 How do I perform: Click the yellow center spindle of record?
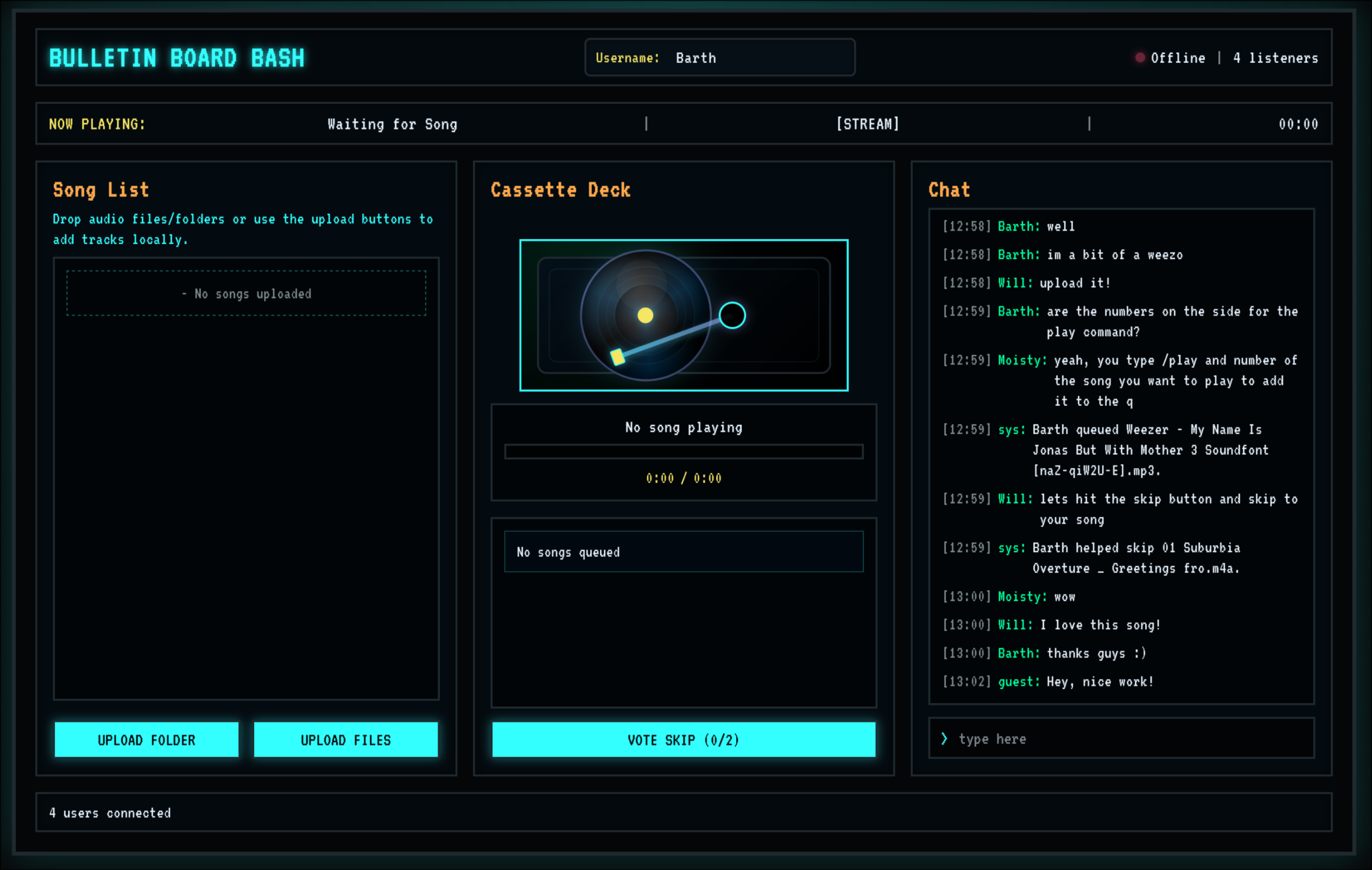click(x=645, y=315)
